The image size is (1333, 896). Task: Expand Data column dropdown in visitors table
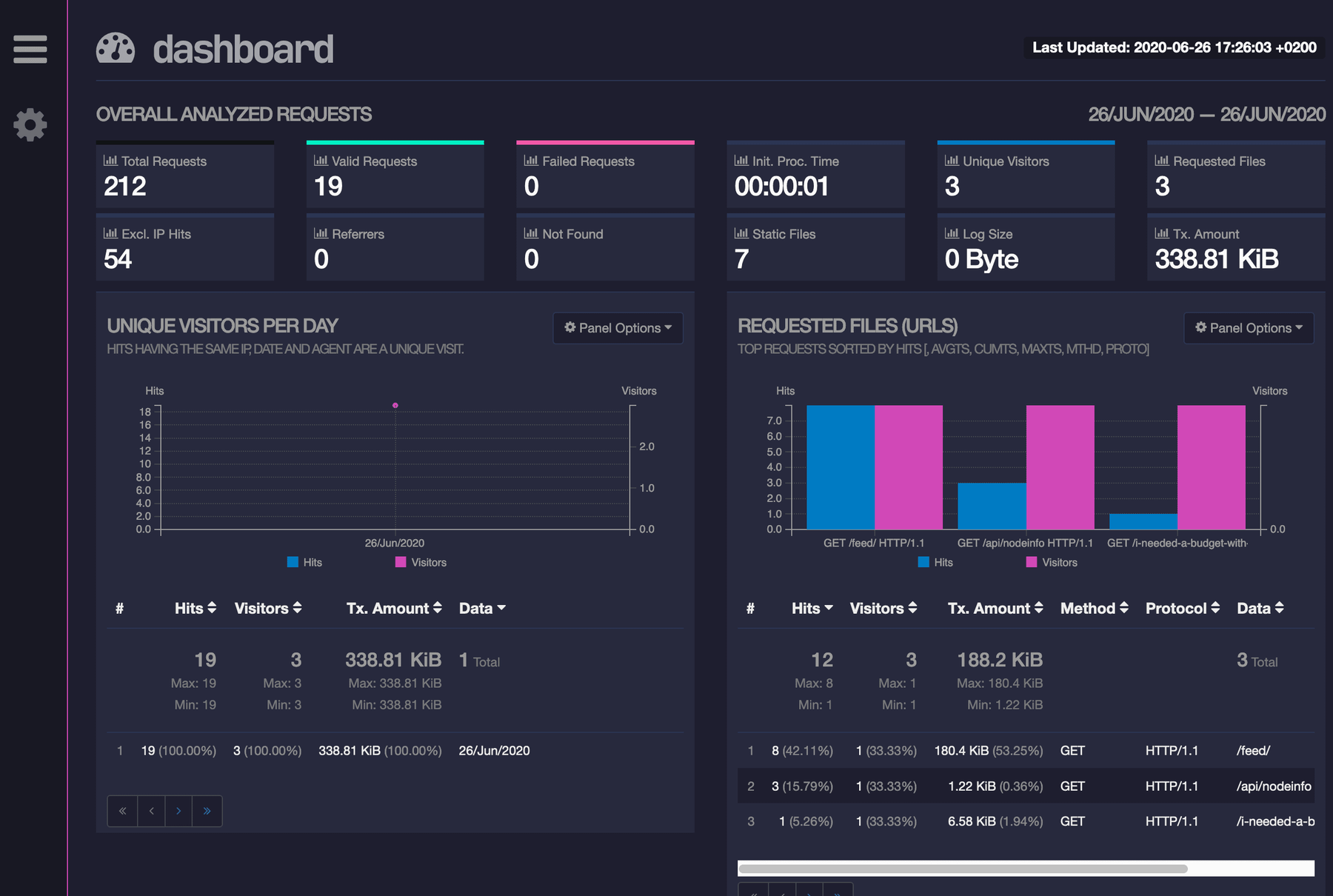click(482, 608)
